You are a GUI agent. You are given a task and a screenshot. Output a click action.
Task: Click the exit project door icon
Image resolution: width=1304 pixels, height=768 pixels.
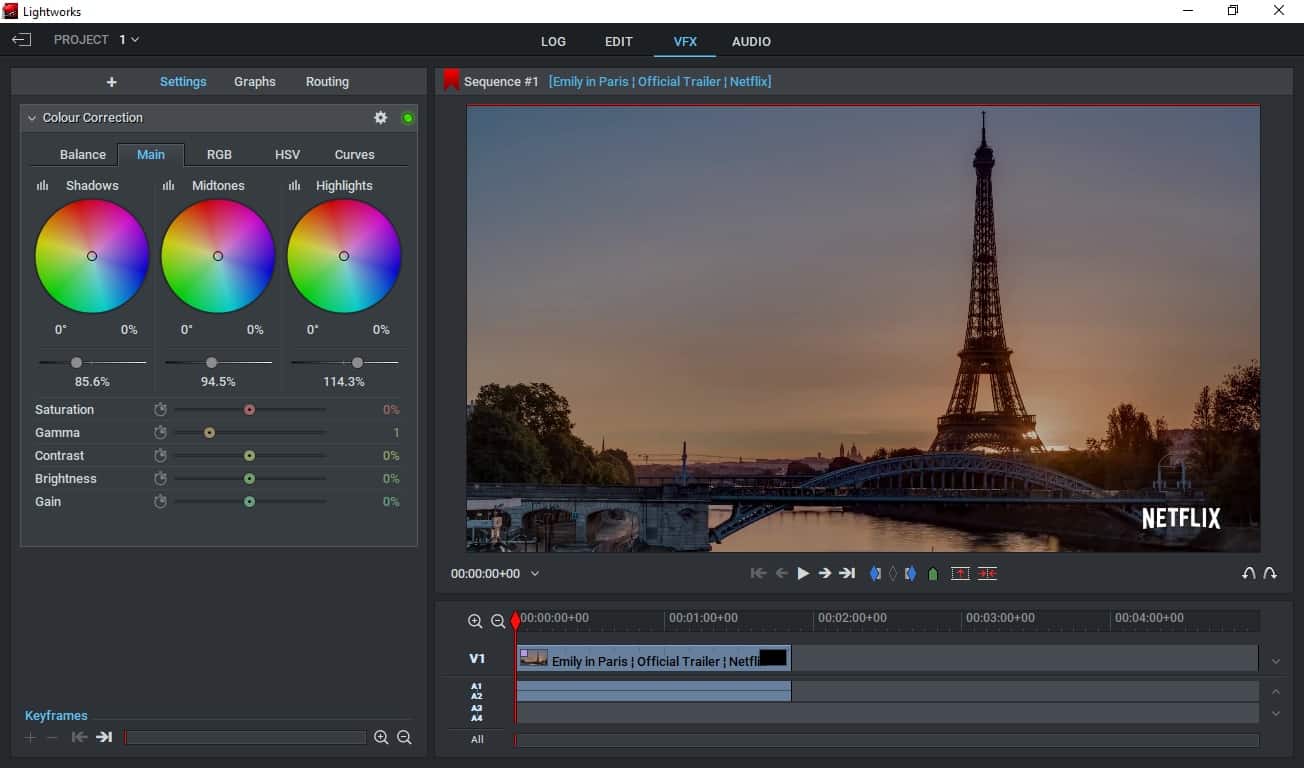click(22, 40)
